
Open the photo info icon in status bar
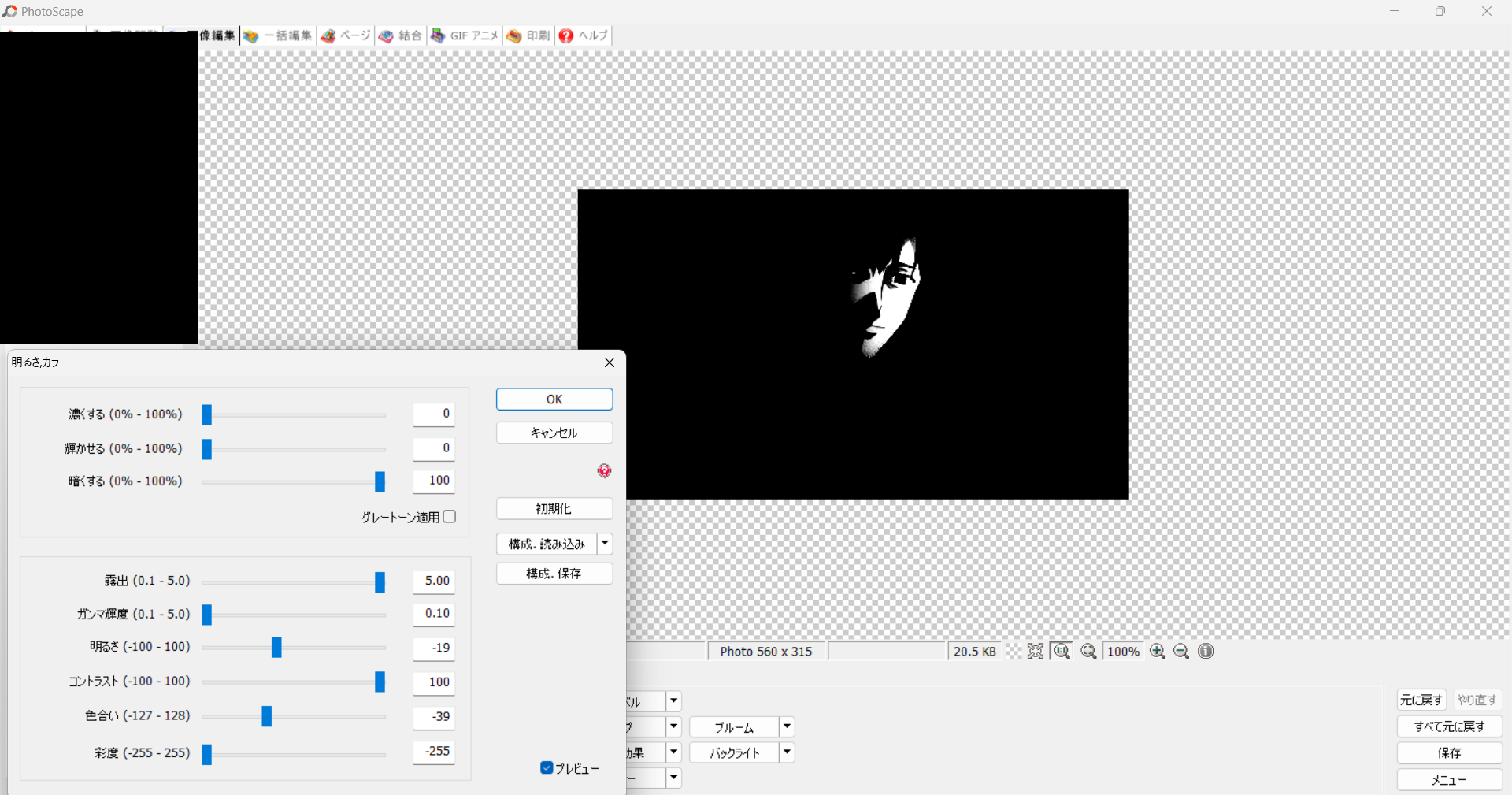tap(1206, 652)
